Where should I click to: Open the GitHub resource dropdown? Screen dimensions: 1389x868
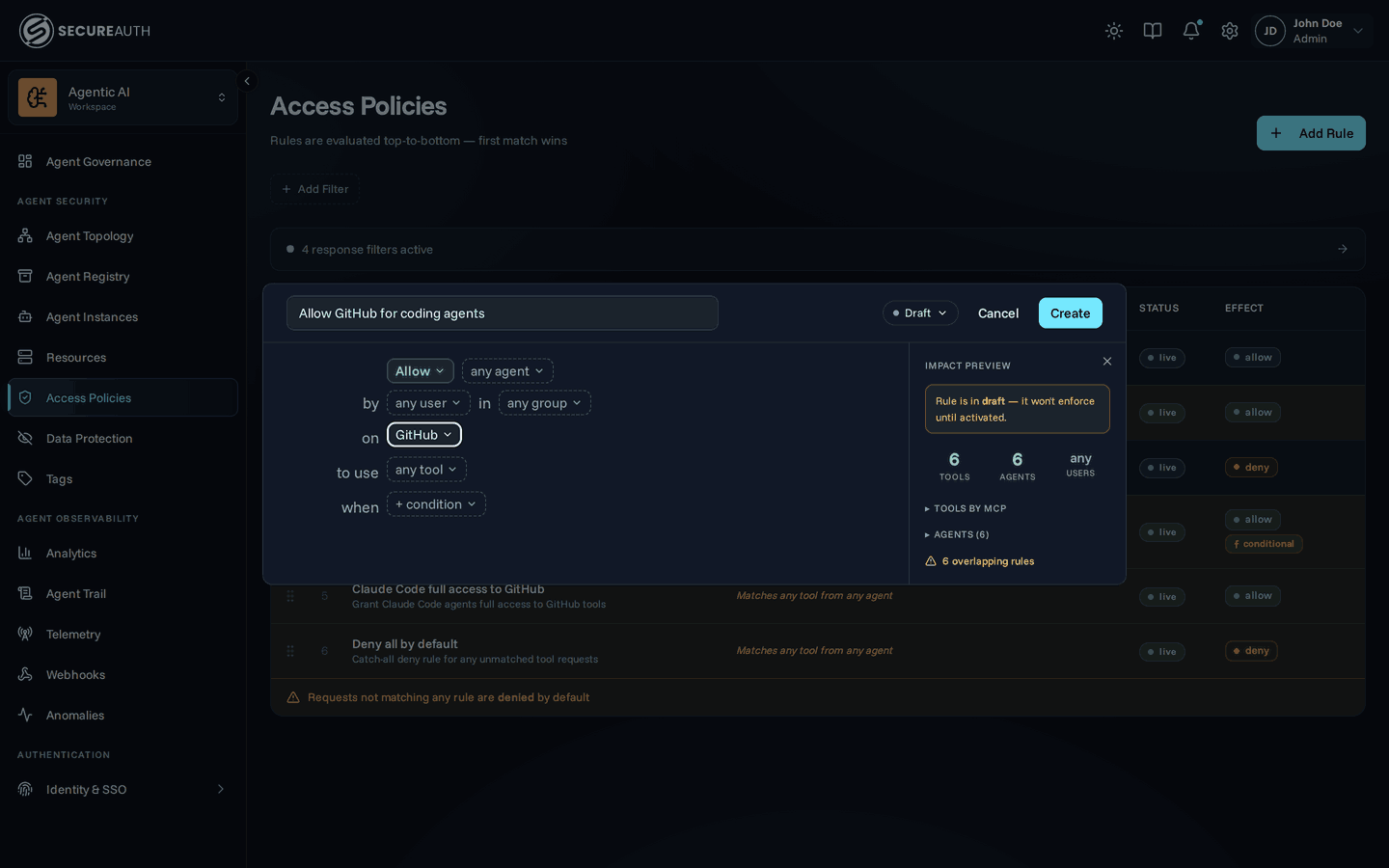pyautogui.click(x=424, y=435)
